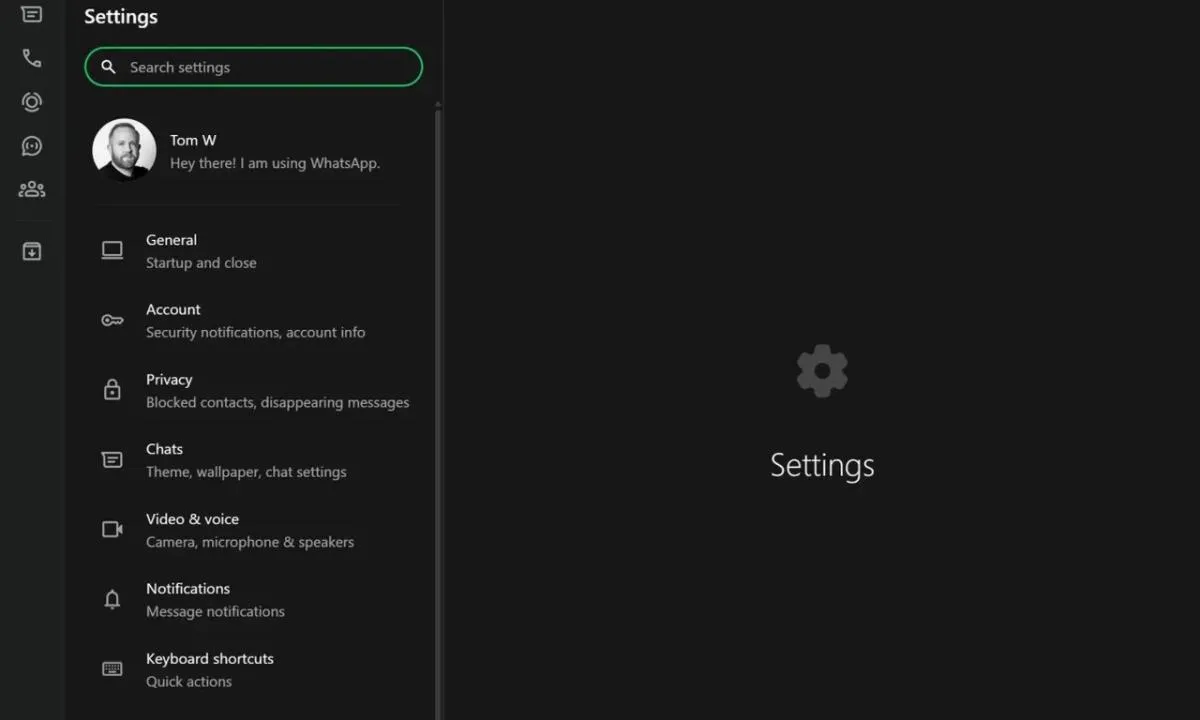Click the bell icon beside Notifications
This screenshot has height=720, width=1200.
112,600
